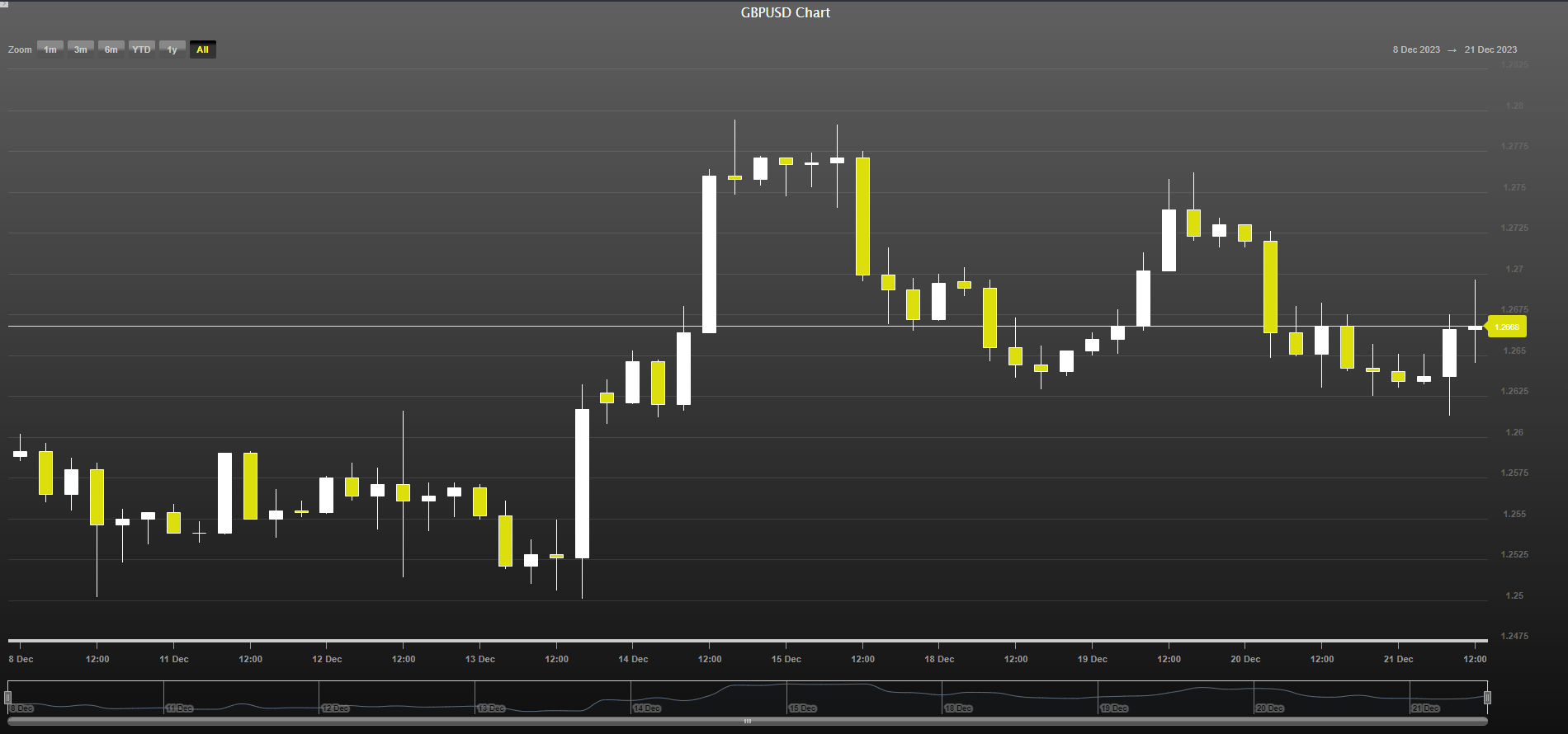Click the 19 Dec marker inside the navigator
The image size is (1568, 734).
point(1114,708)
